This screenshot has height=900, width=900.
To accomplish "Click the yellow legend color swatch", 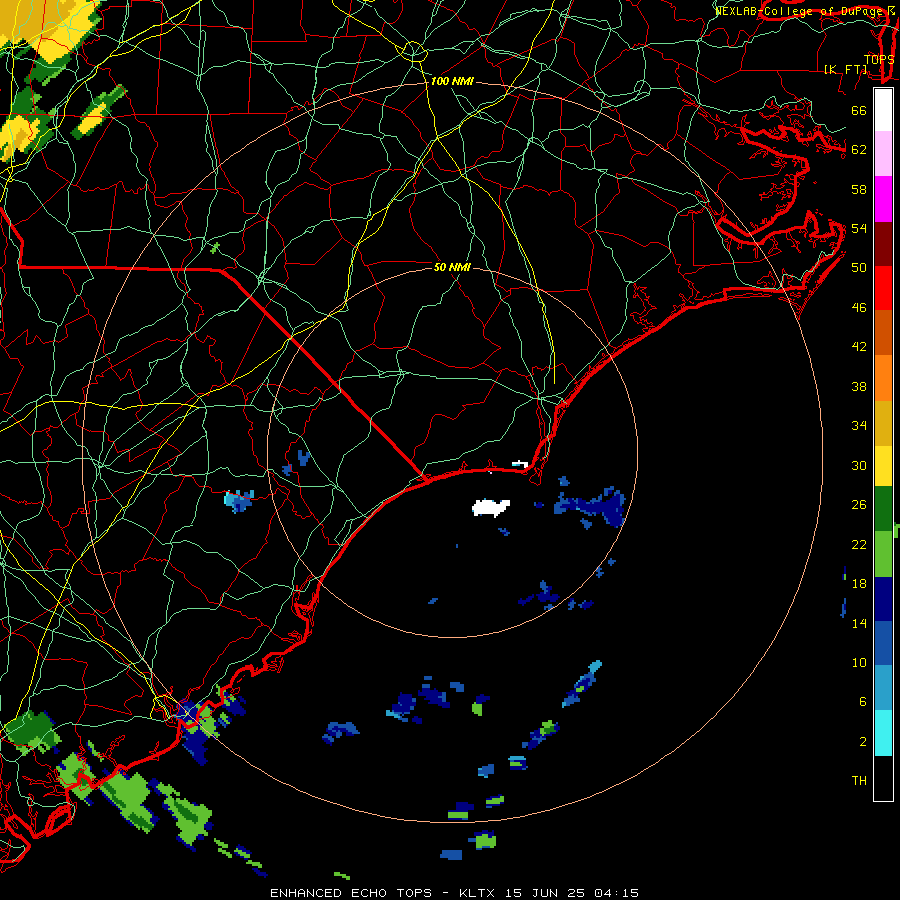I will point(883,466).
